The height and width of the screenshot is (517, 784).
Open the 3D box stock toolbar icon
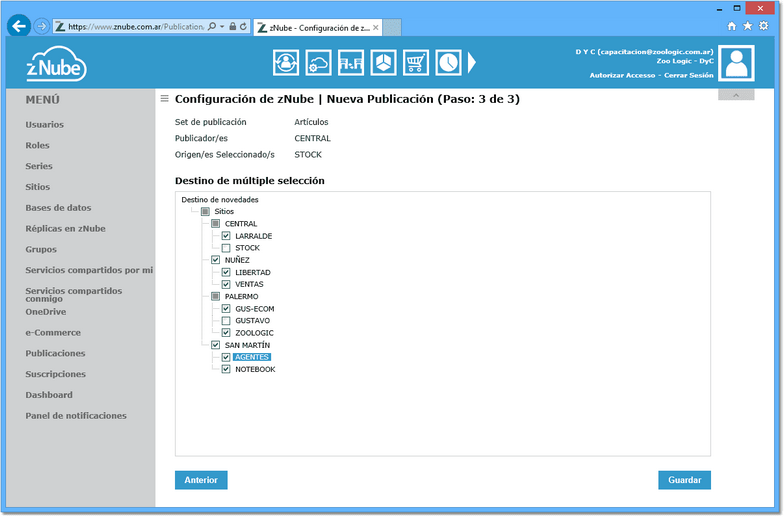[x=384, y=63]
